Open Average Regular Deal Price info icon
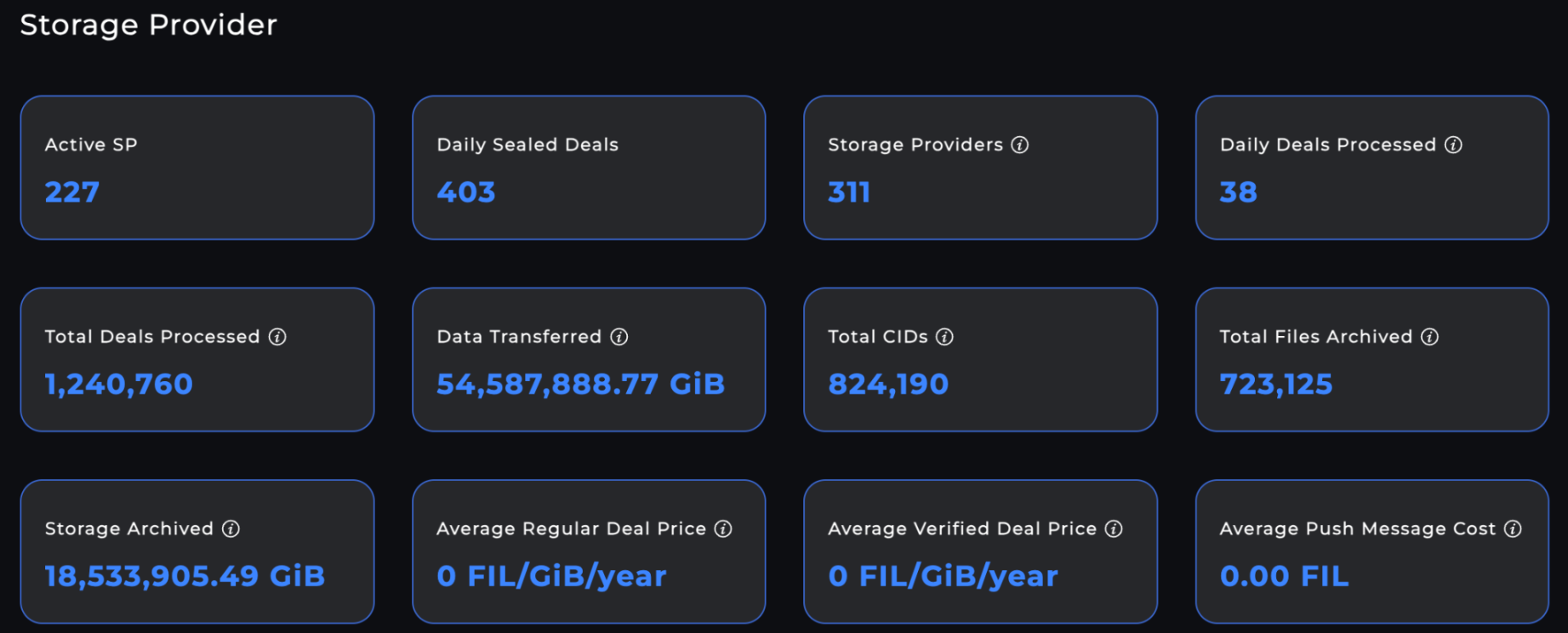Screen dimensions: 1568x633 click(x=723, y=529)
